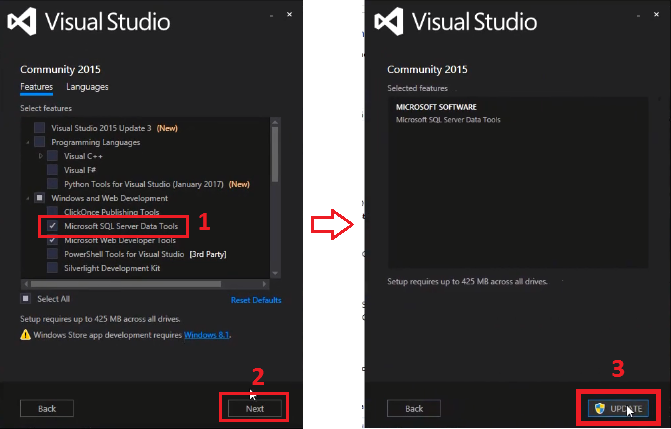Close the right setup window
Viewport: 671px width, 429px height.
[x=656, y=15]
